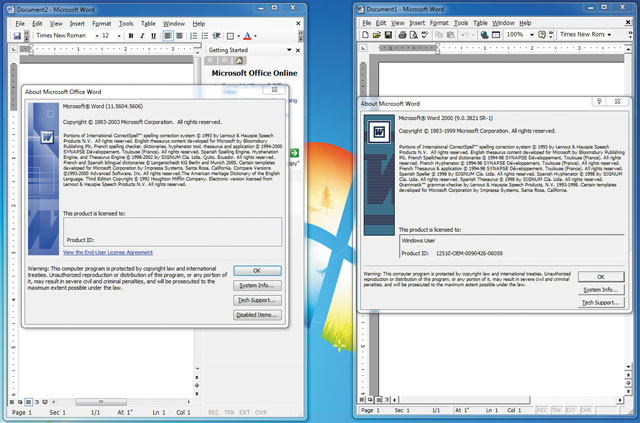Switch to Normal View button in Document2
The height and width of the screenshot is (423, 640).
pyautogui.click(x=12, y=402)
